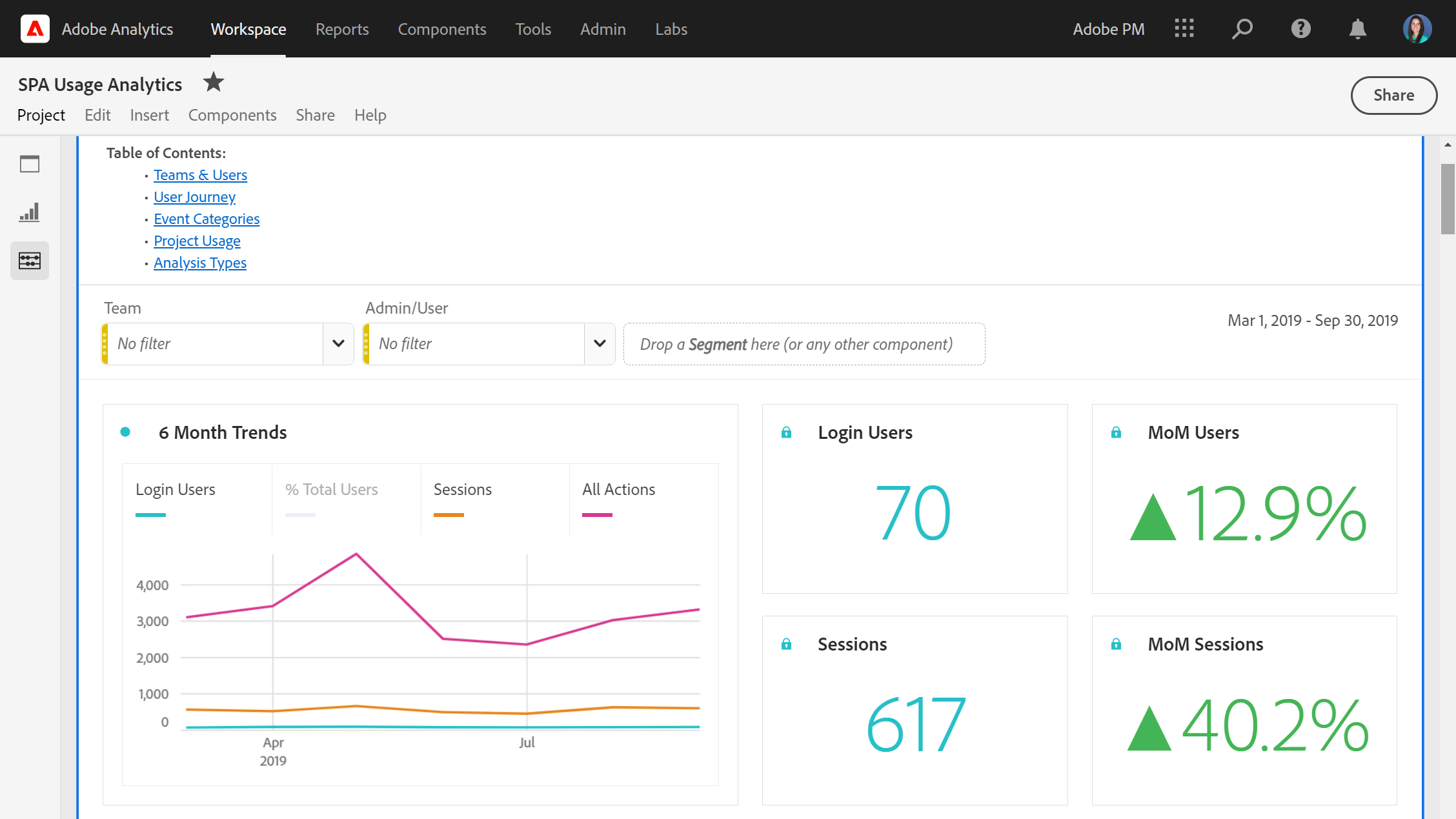
Task: Click the user profile avatar
Action: (x=1417, y=29)
